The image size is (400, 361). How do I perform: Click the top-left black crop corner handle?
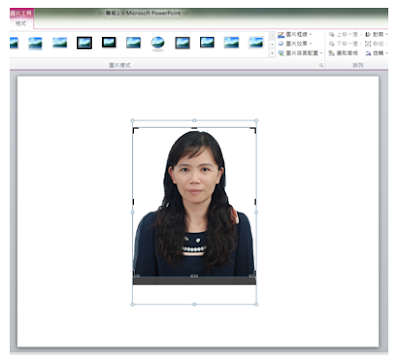[x=135, y=130]
